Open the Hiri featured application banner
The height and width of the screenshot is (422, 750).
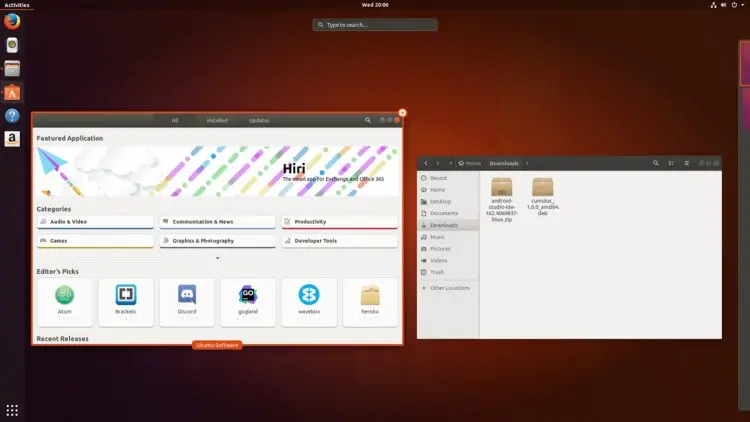tap(217, 171)
